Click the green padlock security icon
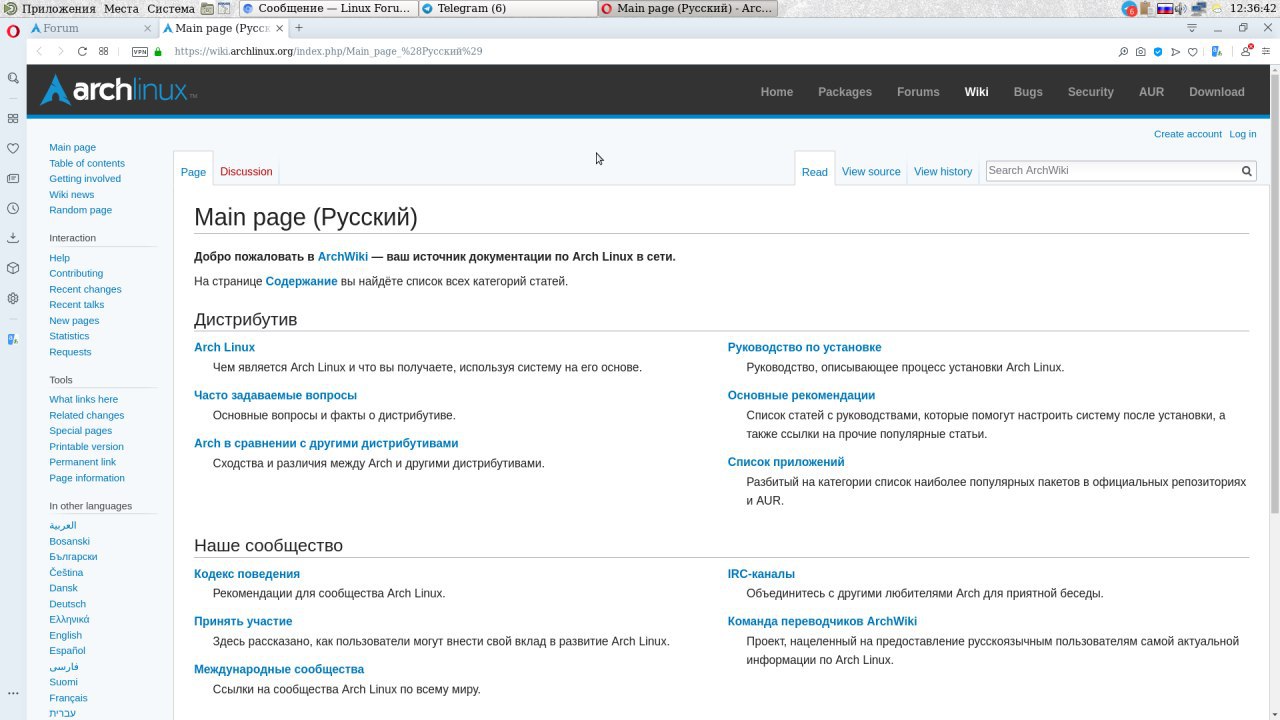This screenshot has width=1280, height=720. point(158,52)
